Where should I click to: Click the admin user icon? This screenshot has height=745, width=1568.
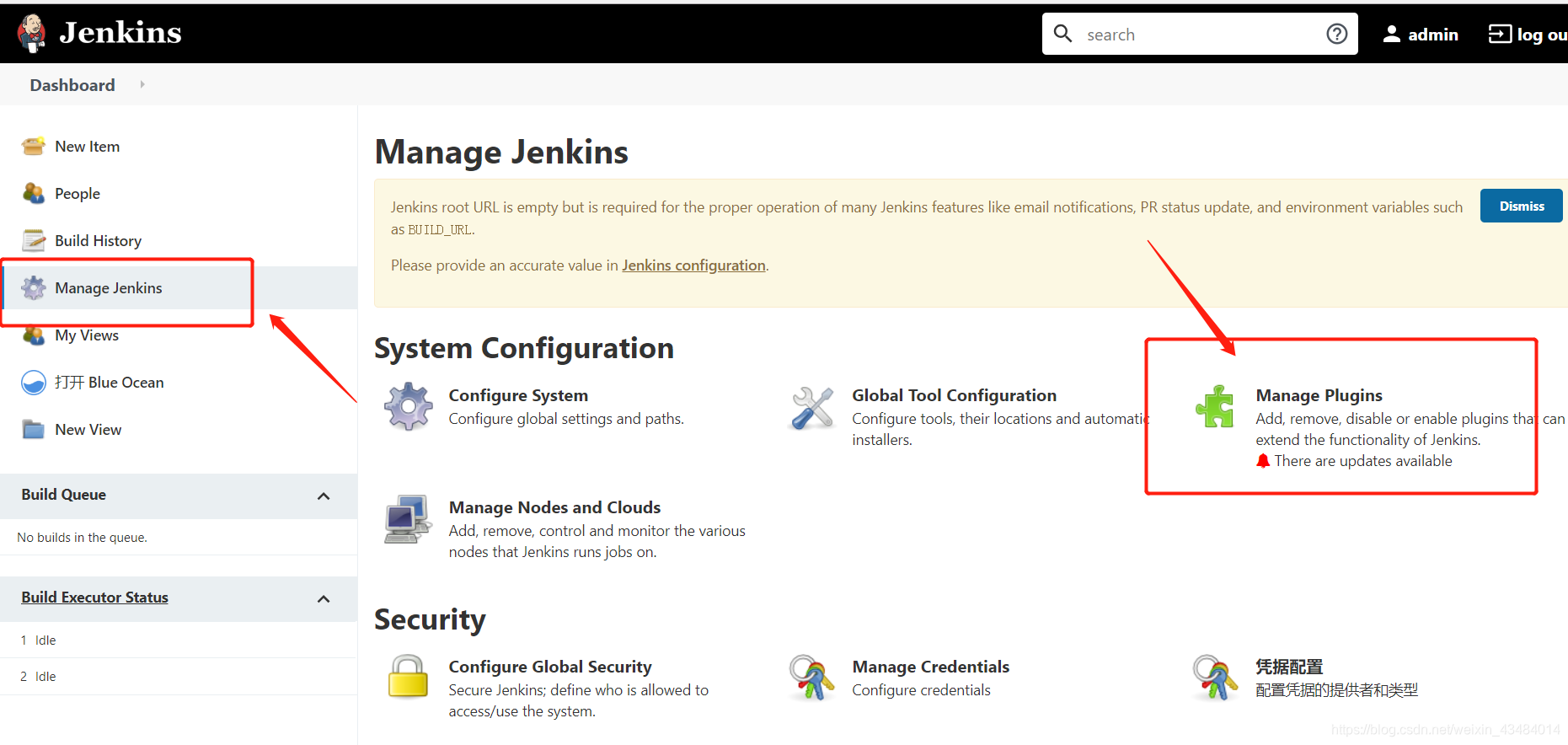tap(1392, 34)
